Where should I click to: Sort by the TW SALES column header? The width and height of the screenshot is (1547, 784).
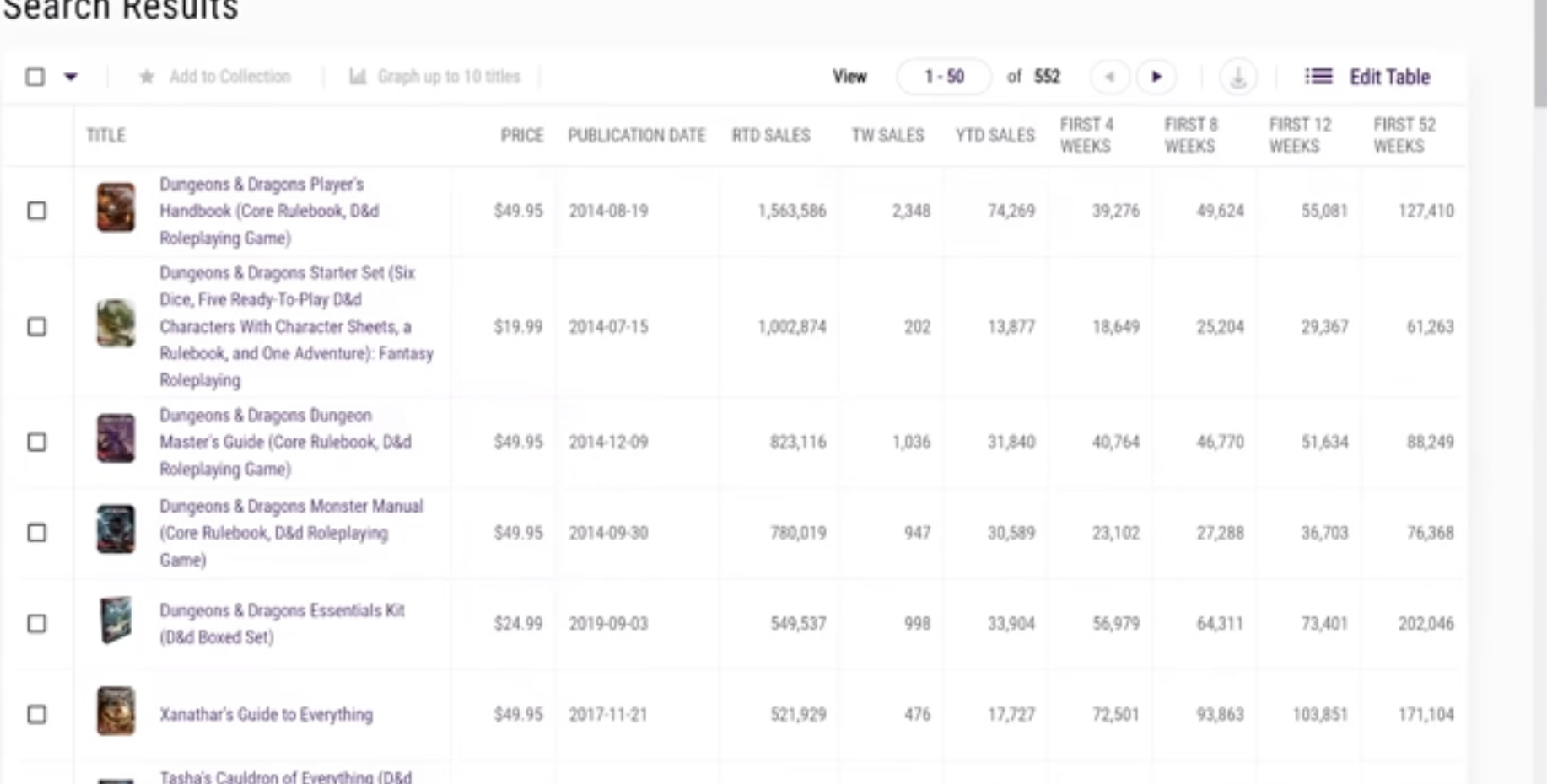click(x=887, y=135)
